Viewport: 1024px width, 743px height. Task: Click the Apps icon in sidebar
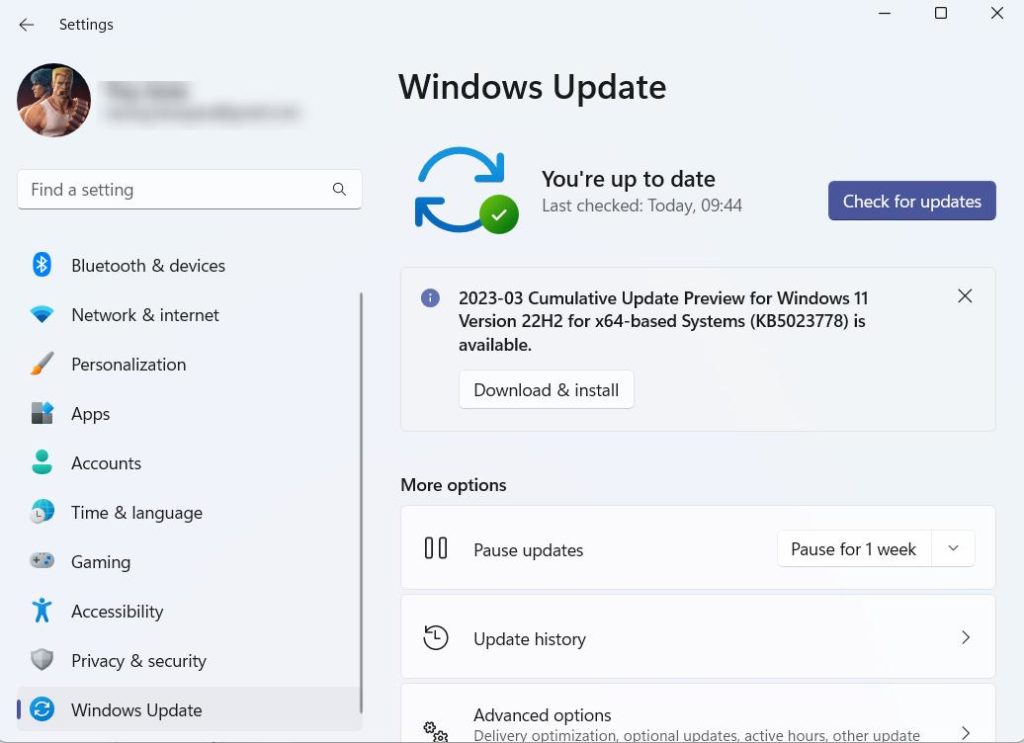pyautogui.click(x=42, y=414)
